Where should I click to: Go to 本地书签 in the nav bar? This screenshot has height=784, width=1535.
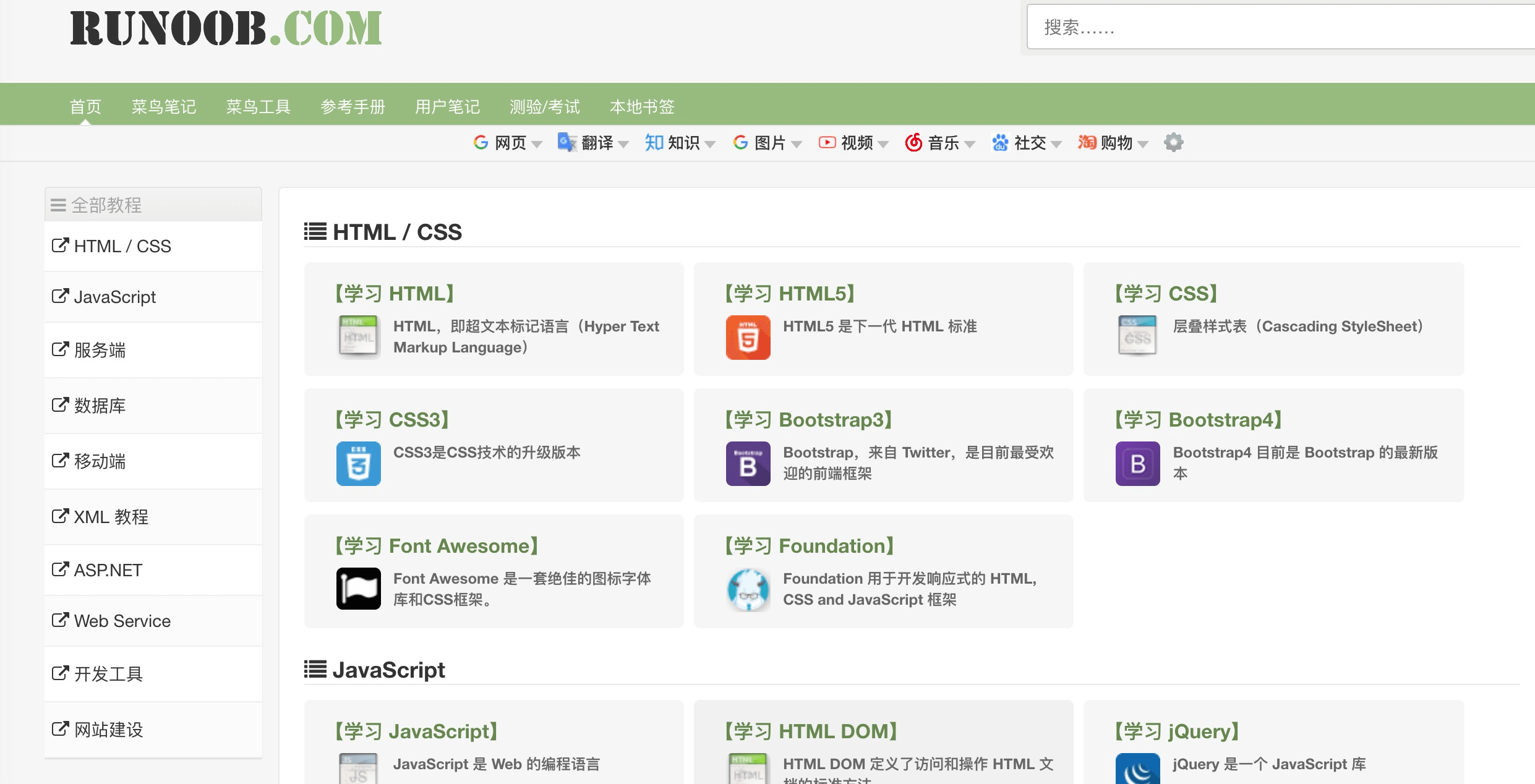[x=642, y=107]
